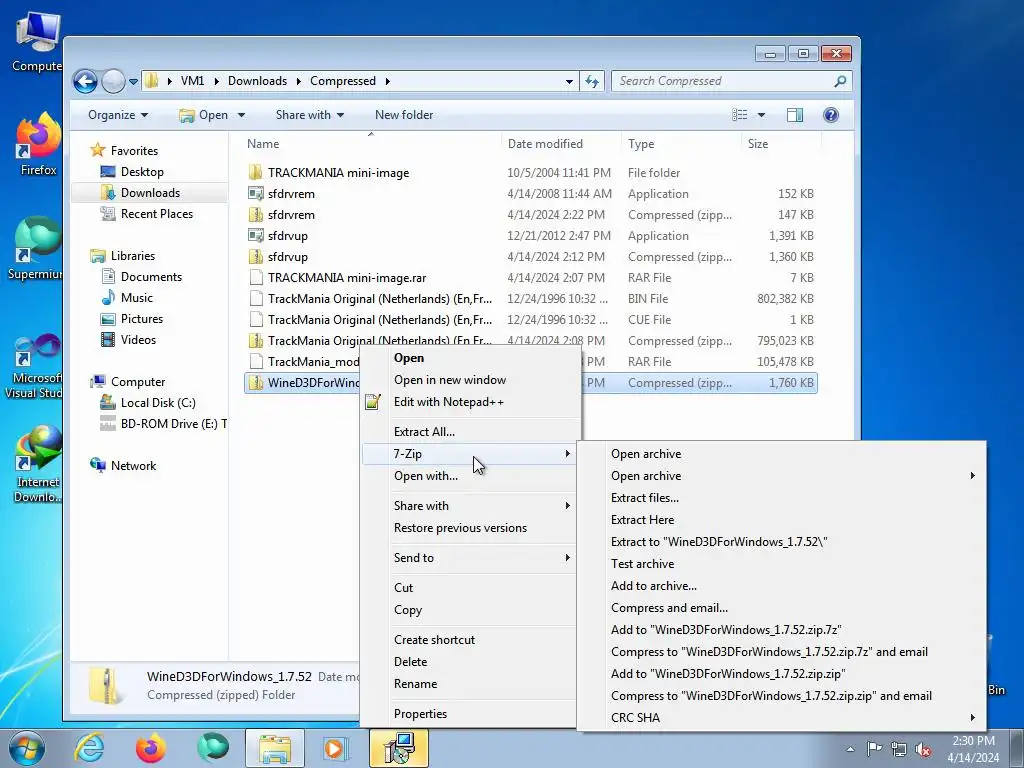Select the TRACKMANIA mini-image folder icon
1024x768 pixels.
256,172
